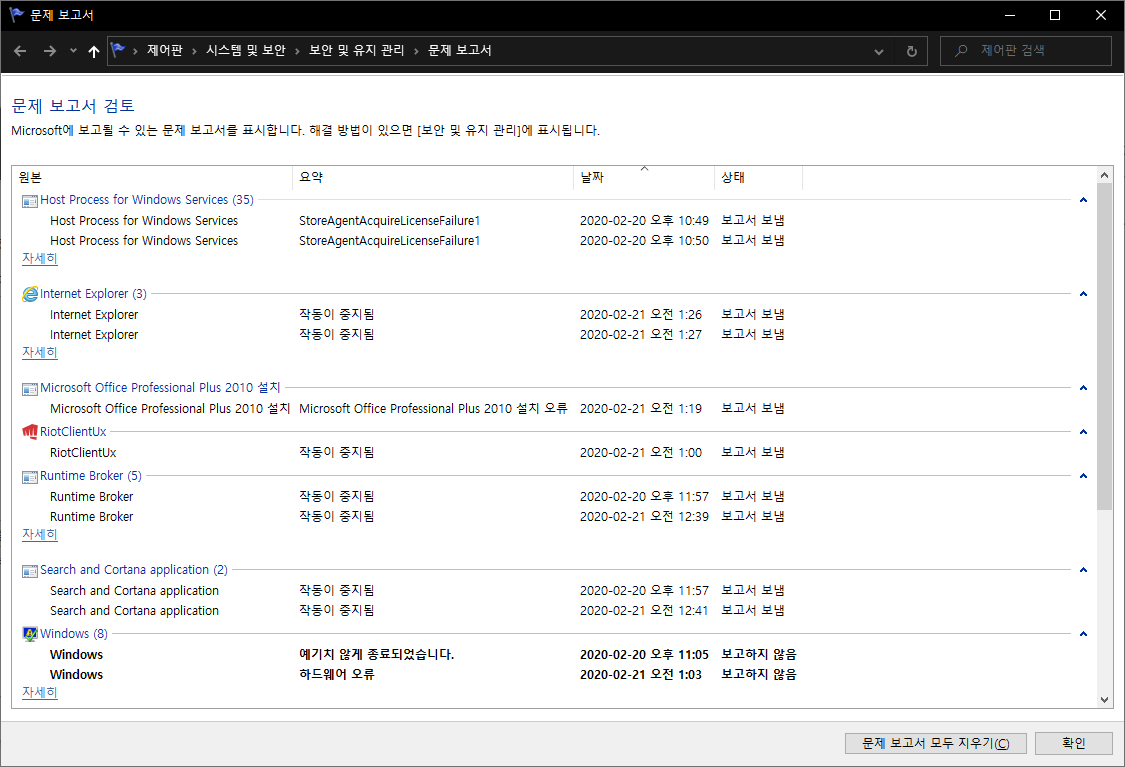Click Host Process for Windows Services (35) group title
The image size is (1125, 767).
pos(147,200)
